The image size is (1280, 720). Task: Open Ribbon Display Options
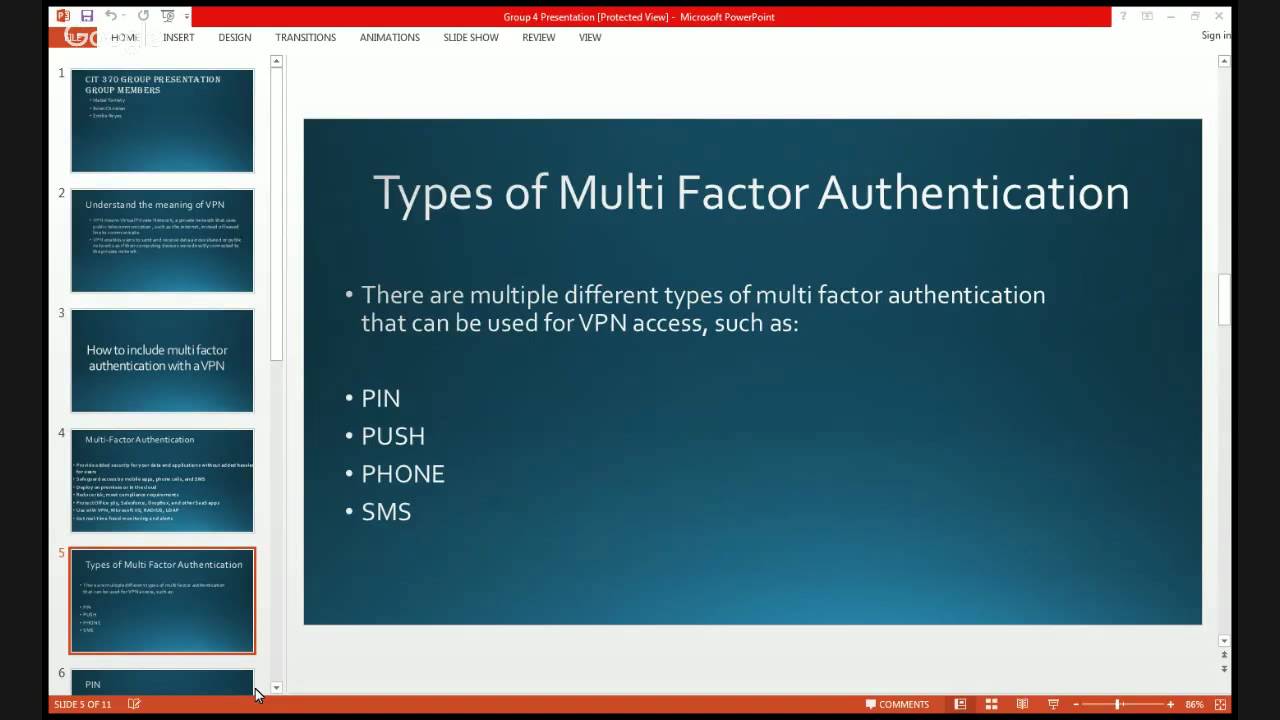(x=1147, y=16)
